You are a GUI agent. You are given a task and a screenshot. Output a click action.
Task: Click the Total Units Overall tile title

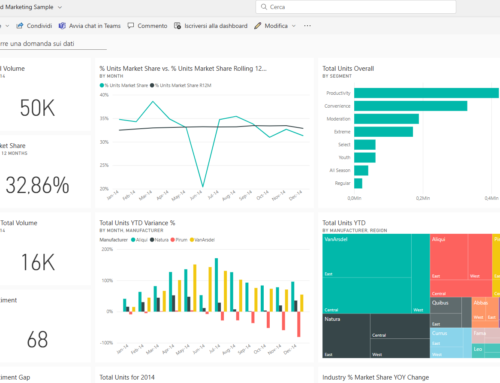[348, 68]
